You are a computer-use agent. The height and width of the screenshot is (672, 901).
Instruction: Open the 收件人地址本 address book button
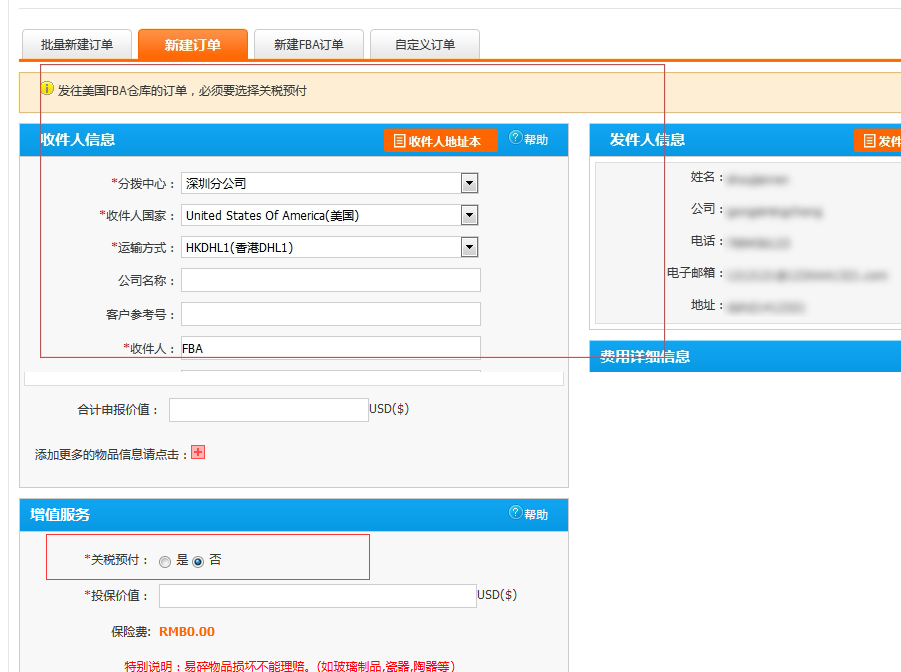click(439, 141)
